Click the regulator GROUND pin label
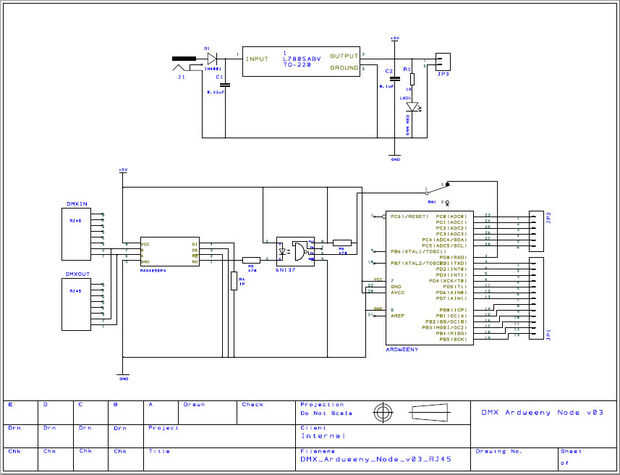620x475 pixels. click(344, 68)
